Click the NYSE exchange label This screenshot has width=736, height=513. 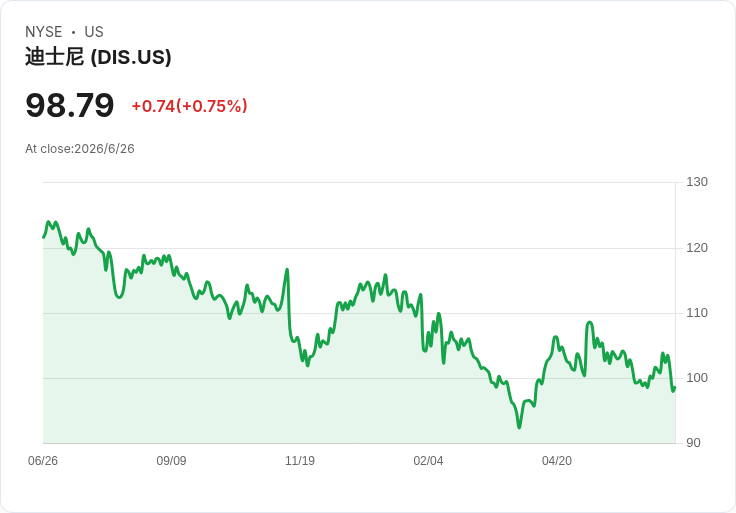(44, 32)
